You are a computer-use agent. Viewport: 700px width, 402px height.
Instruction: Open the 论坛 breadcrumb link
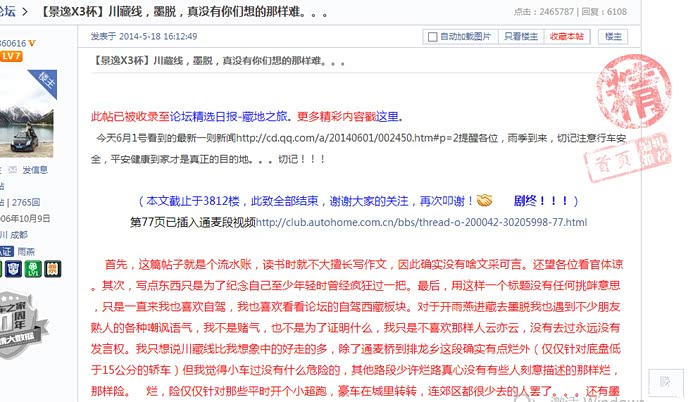[14, 12]
